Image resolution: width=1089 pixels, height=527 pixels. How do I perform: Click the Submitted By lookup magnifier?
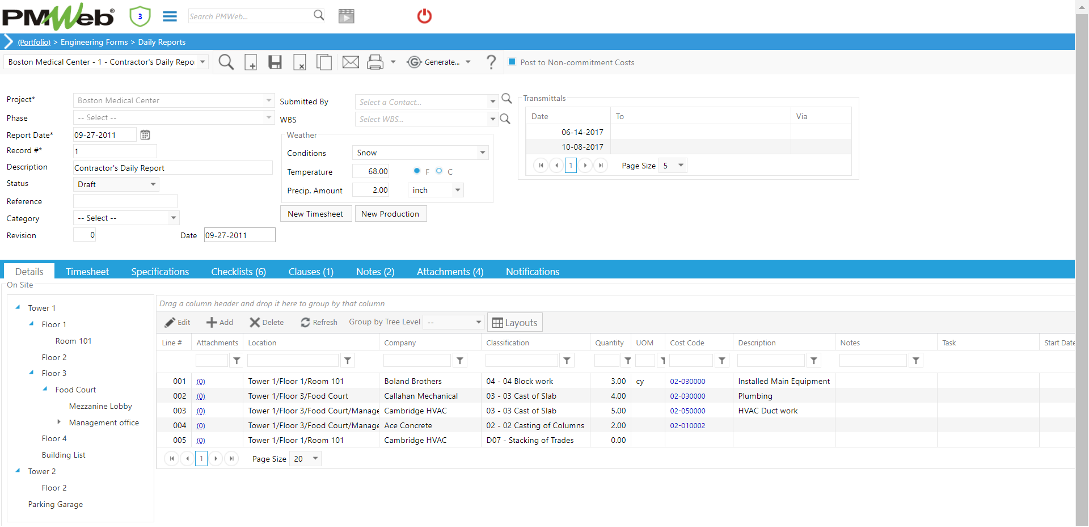coord(506,101)
